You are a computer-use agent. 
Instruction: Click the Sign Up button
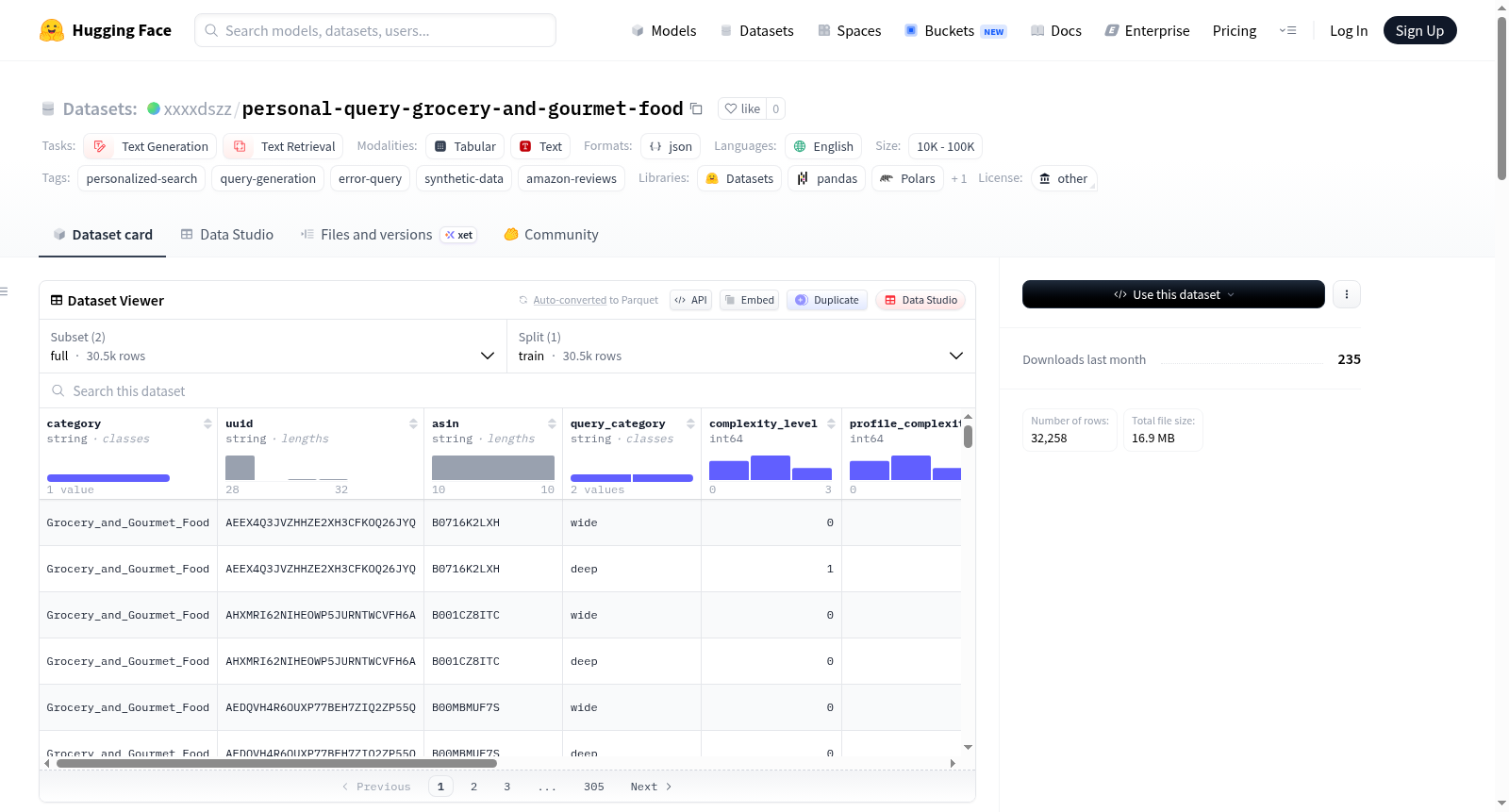1419,30
